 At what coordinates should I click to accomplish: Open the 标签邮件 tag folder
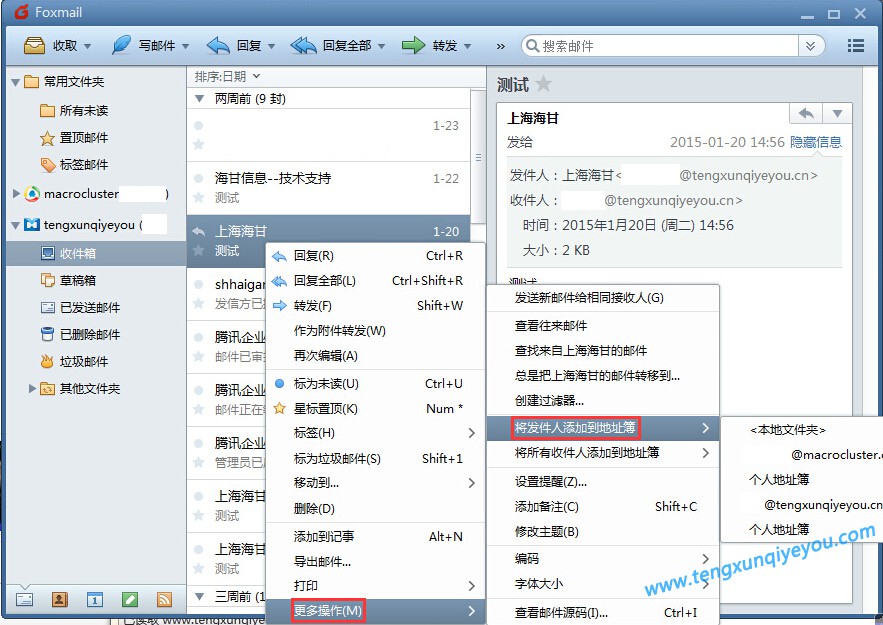[74, 164]
